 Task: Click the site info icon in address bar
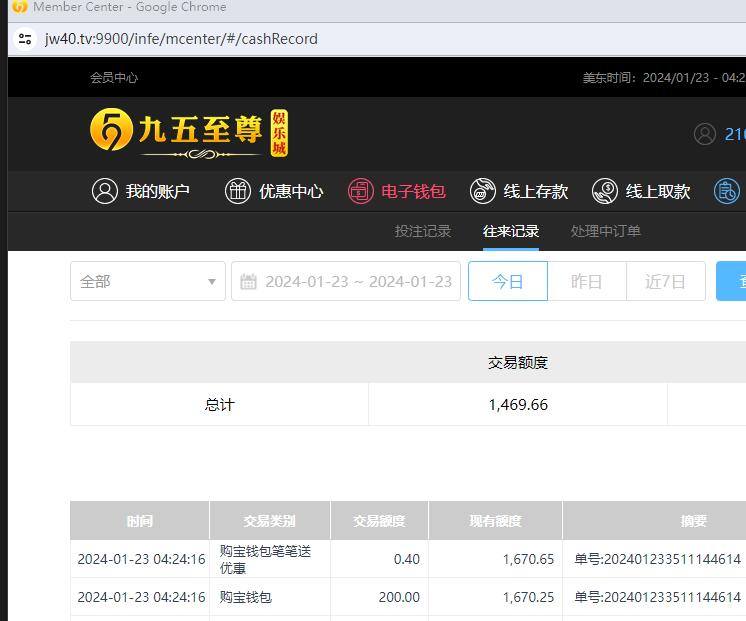[25, 39]
